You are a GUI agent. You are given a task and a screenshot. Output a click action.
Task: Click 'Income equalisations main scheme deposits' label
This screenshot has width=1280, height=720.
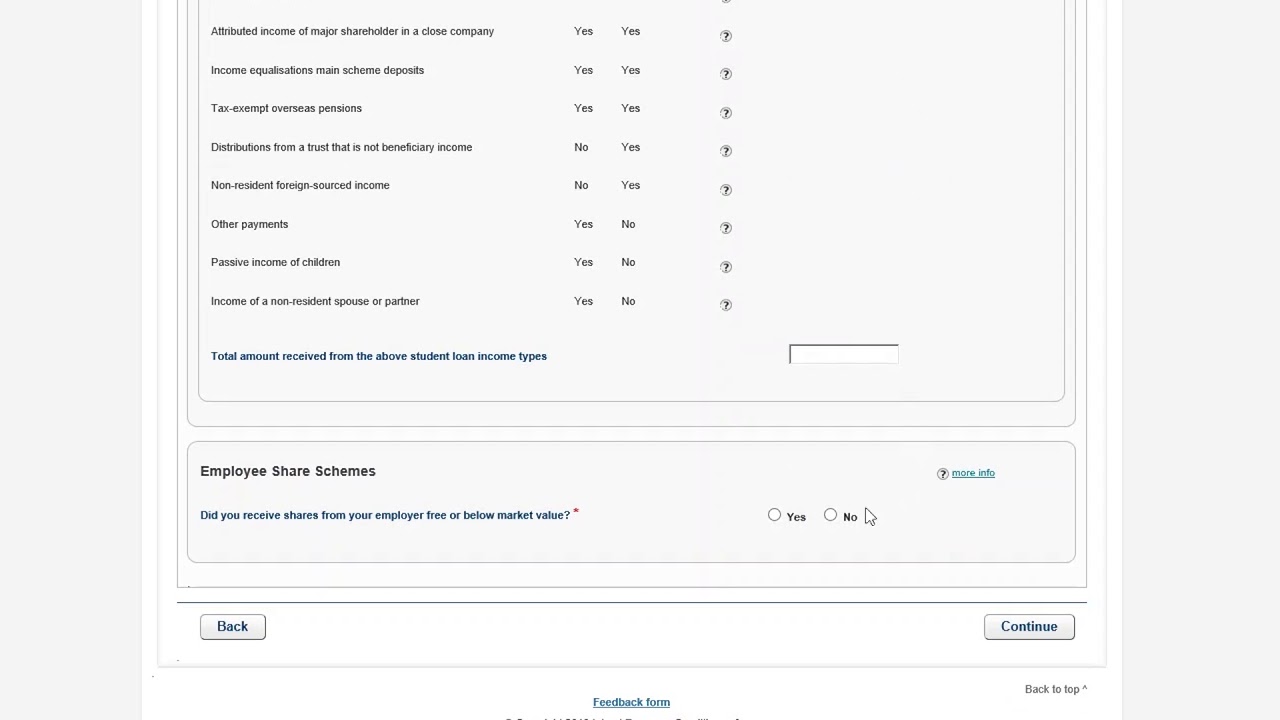coord(317,70)
